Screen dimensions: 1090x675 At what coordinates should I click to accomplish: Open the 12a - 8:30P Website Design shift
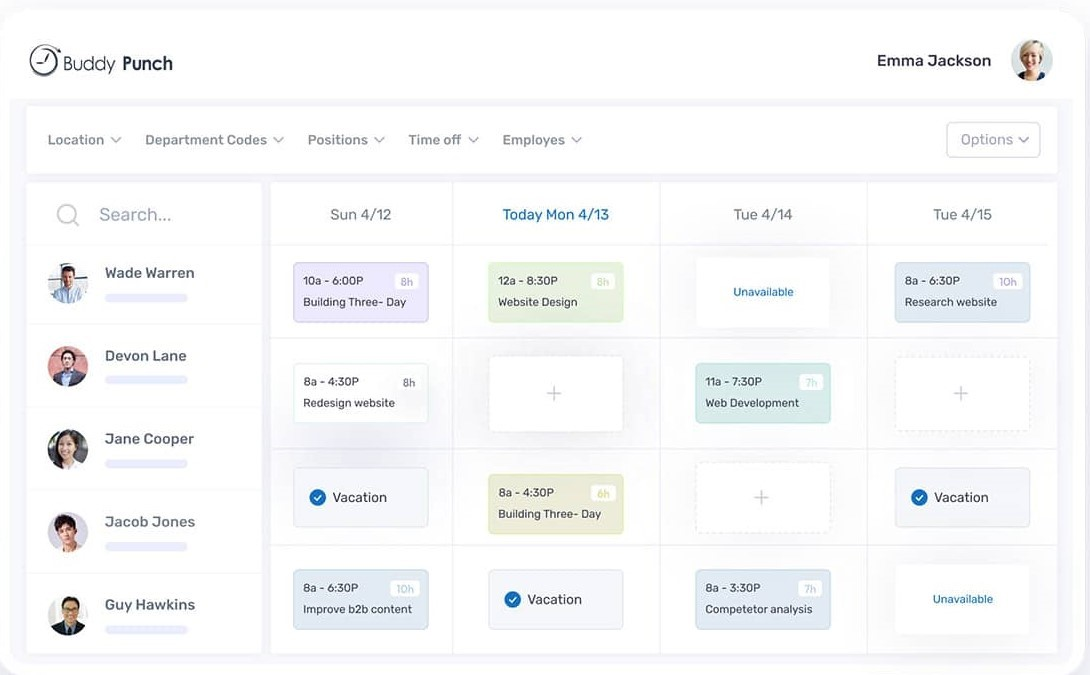pyautogui.click(x=555, y=292)
